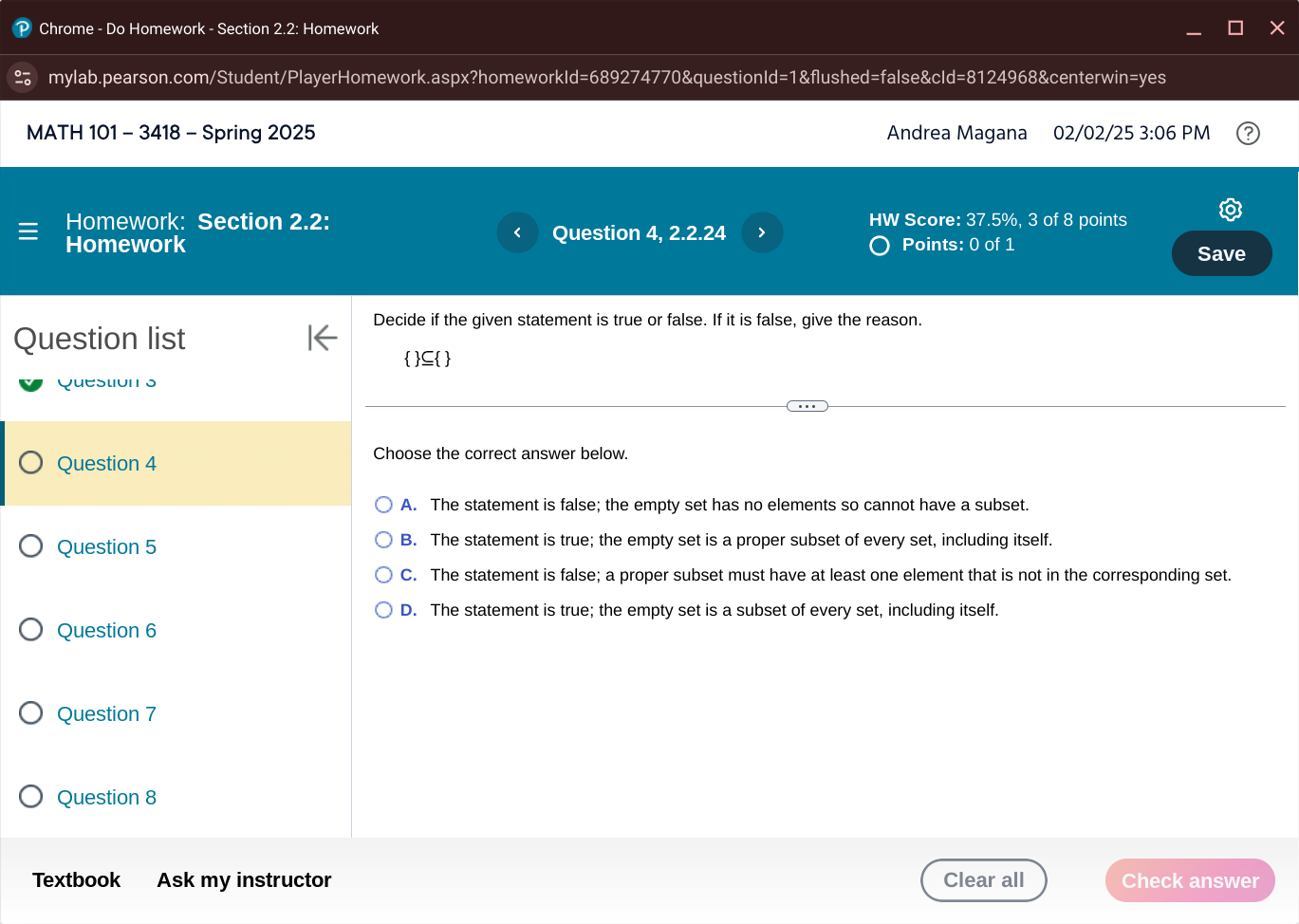Switch to Question 8 in the sidebar
Image resolution: width=1299 pixels, height=924 pixels.
point(106,797)
